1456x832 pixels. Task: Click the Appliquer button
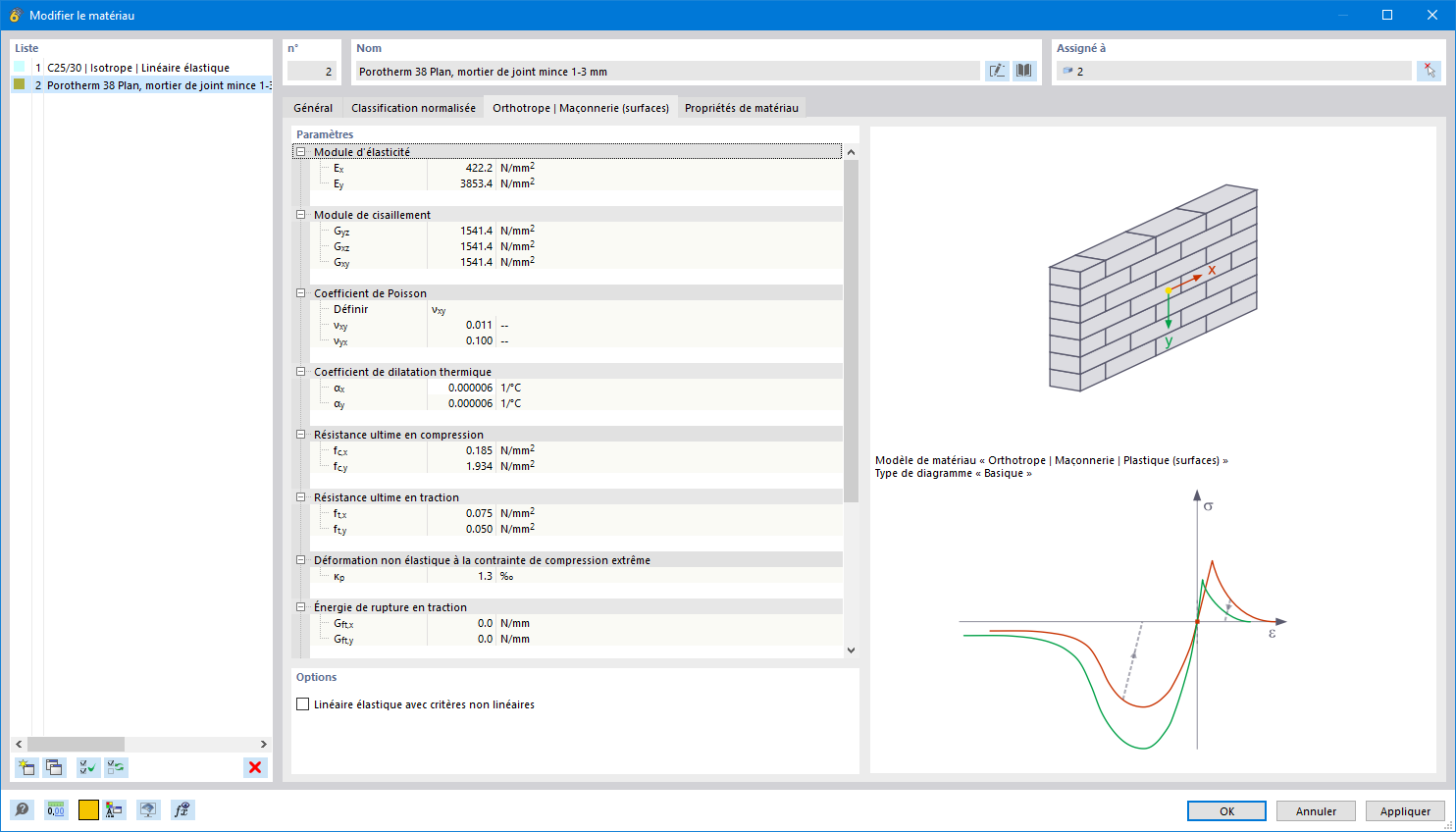[1405, 811]
